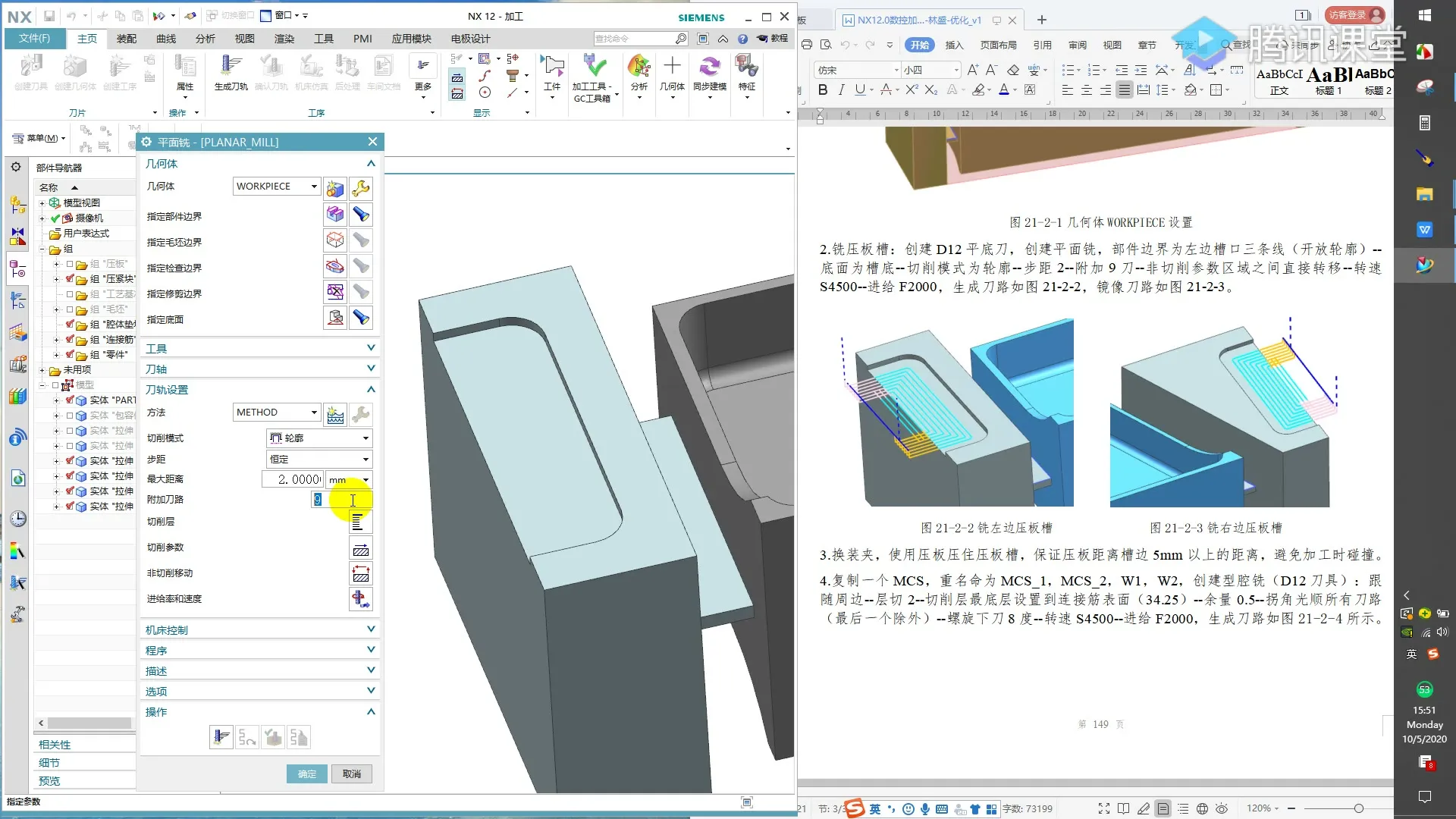Uncheck the group "压紧块" checkbox
The height and width of the screenshot is (819, 1456).
[x=70, y=279]
